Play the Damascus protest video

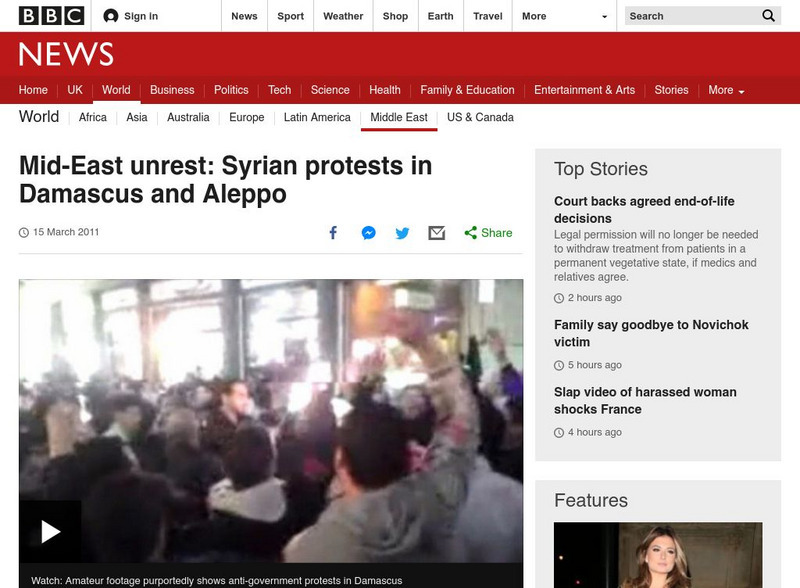51,531
